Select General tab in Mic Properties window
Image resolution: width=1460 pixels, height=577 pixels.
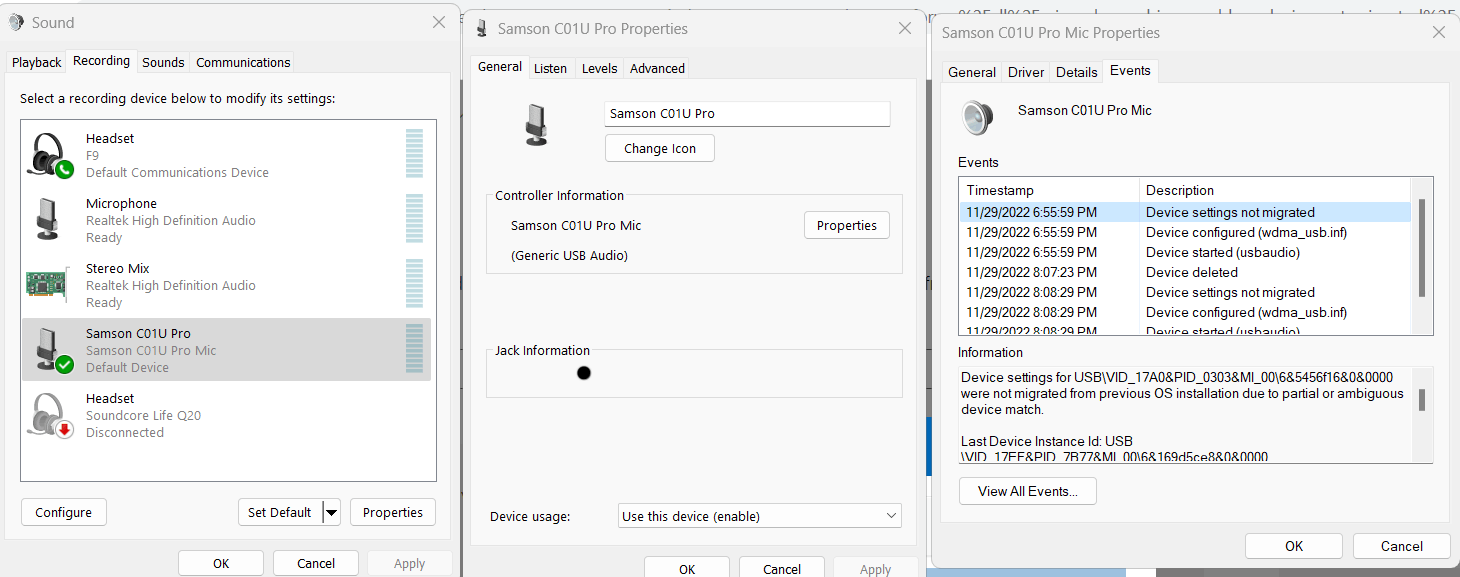[x=972, y=72]
